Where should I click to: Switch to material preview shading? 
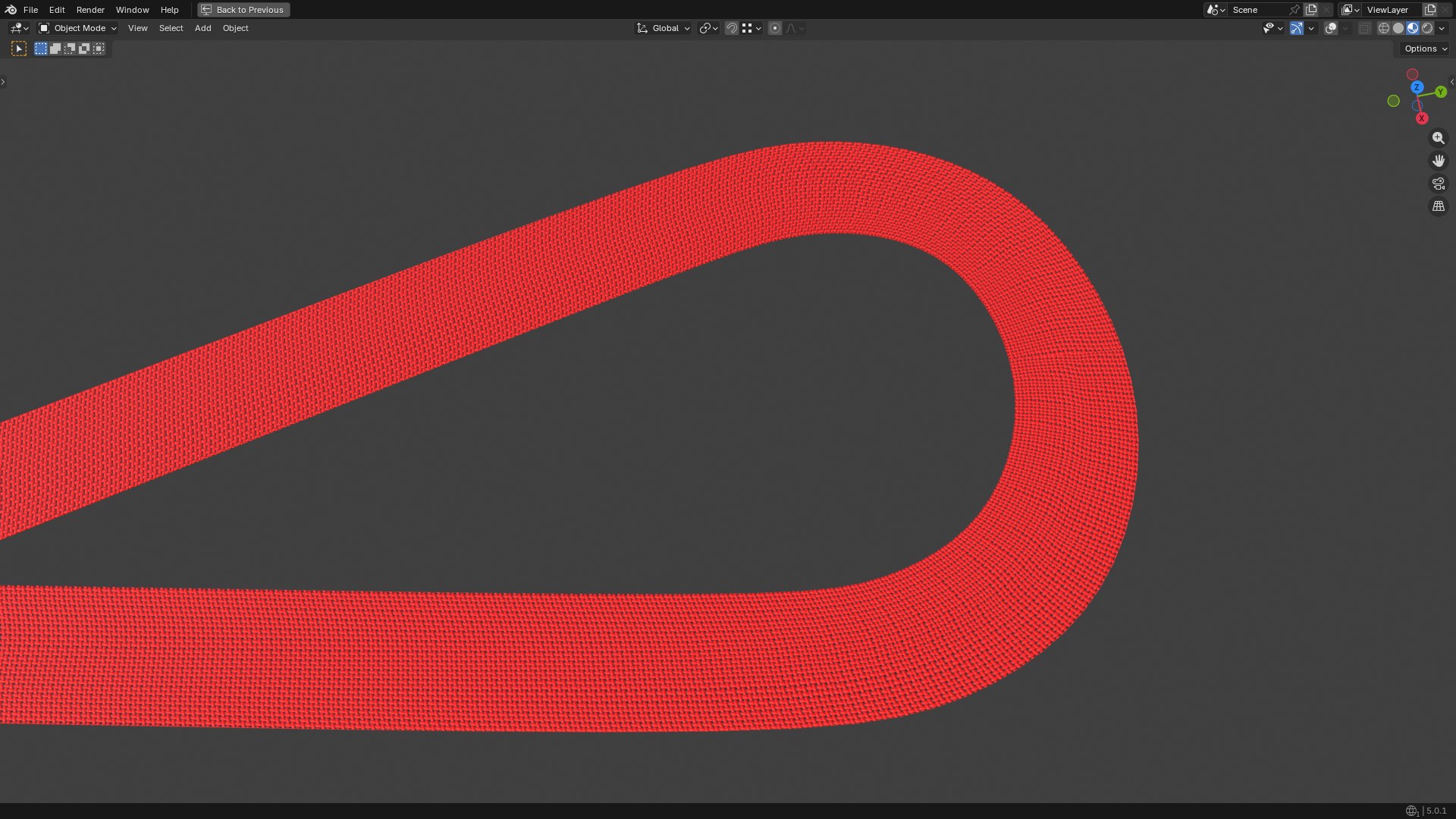tap(1413, 28)
